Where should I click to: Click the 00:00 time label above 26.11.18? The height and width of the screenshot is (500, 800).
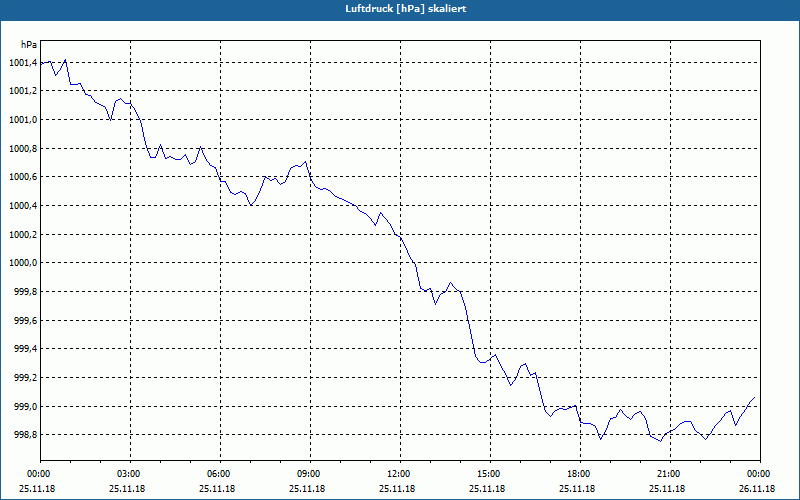[758, 474]
